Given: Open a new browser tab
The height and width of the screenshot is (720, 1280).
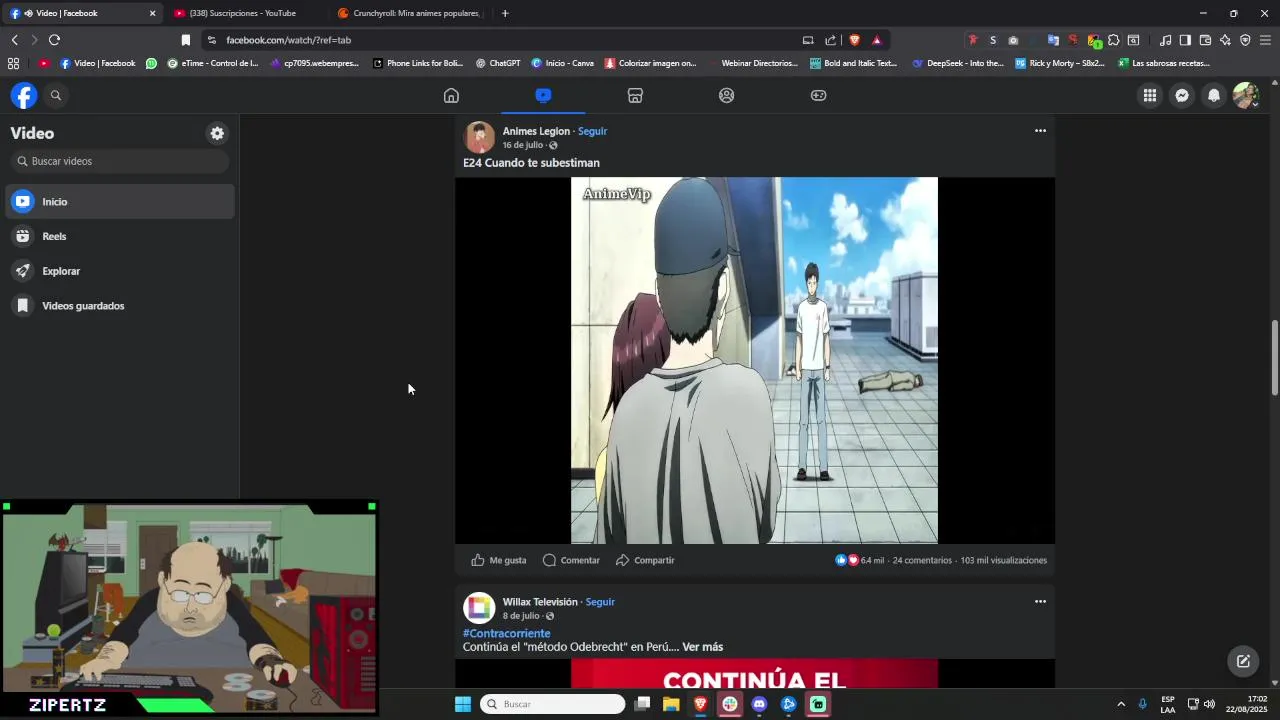Looking at the screenshot, I should [505, 13].
